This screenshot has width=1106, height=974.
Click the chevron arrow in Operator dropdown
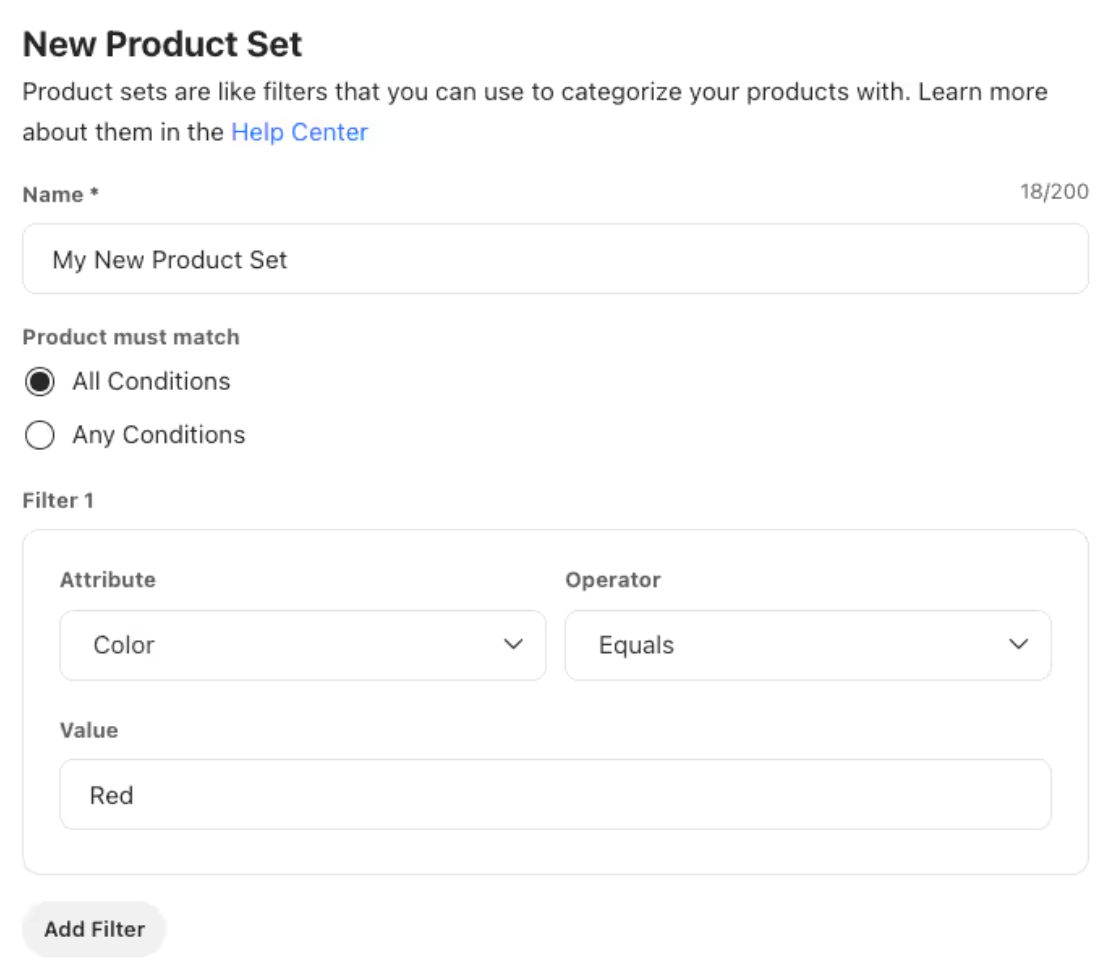tap(1018, 645)
